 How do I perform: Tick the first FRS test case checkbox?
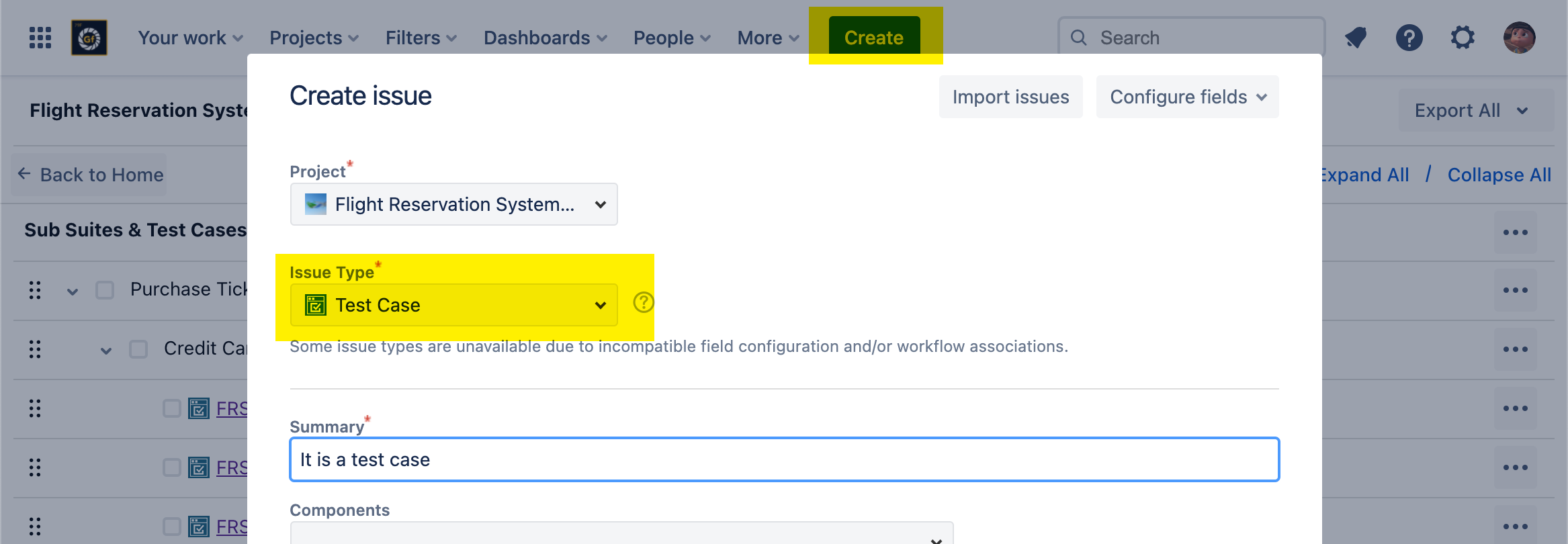click(172, 408)
